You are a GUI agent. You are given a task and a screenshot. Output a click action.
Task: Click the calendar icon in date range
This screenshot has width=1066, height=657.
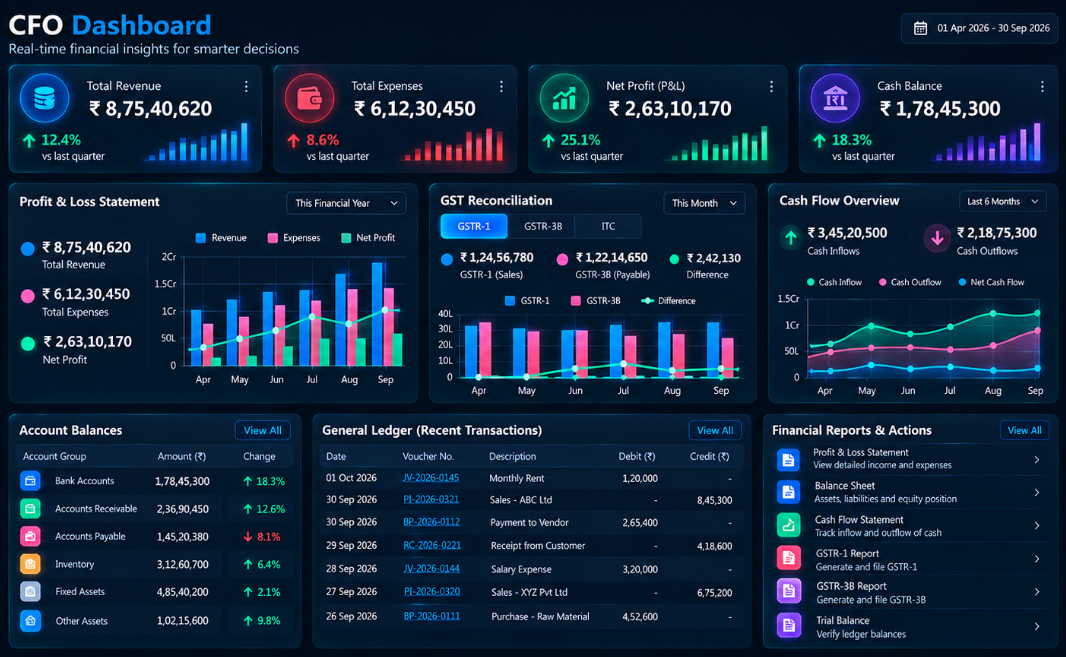point(920,28)
